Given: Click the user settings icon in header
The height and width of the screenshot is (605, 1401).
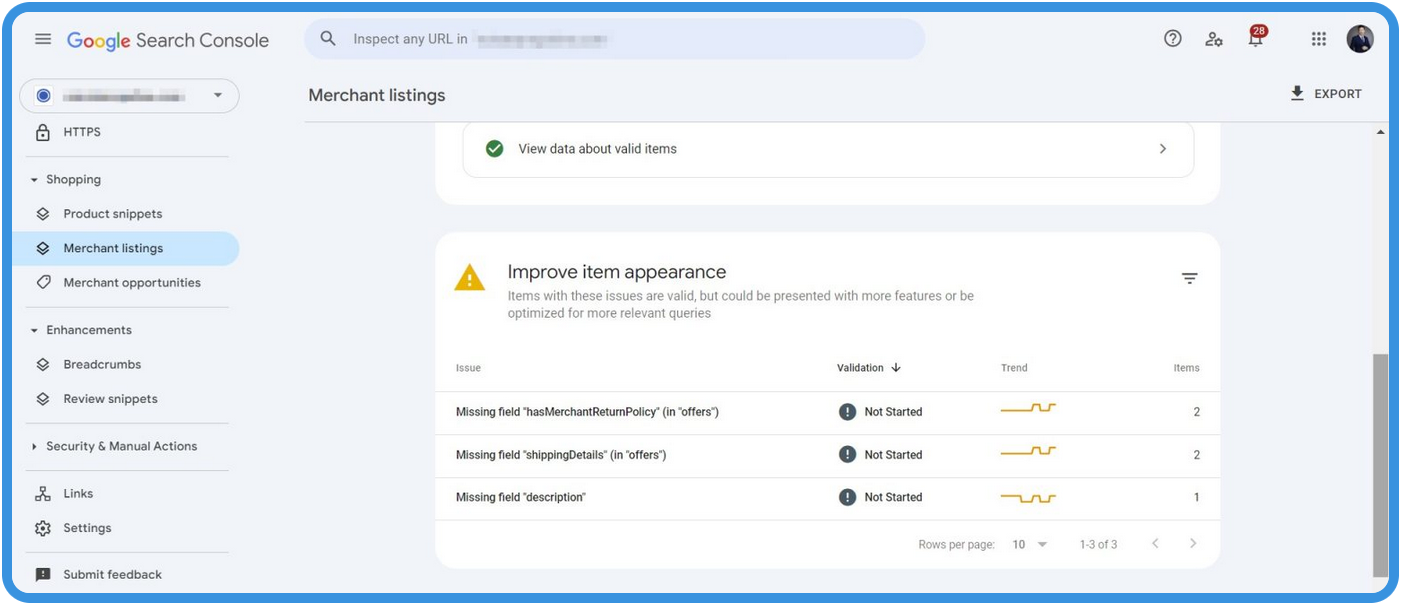Looking at the screenshot, I should [1213, 38].
